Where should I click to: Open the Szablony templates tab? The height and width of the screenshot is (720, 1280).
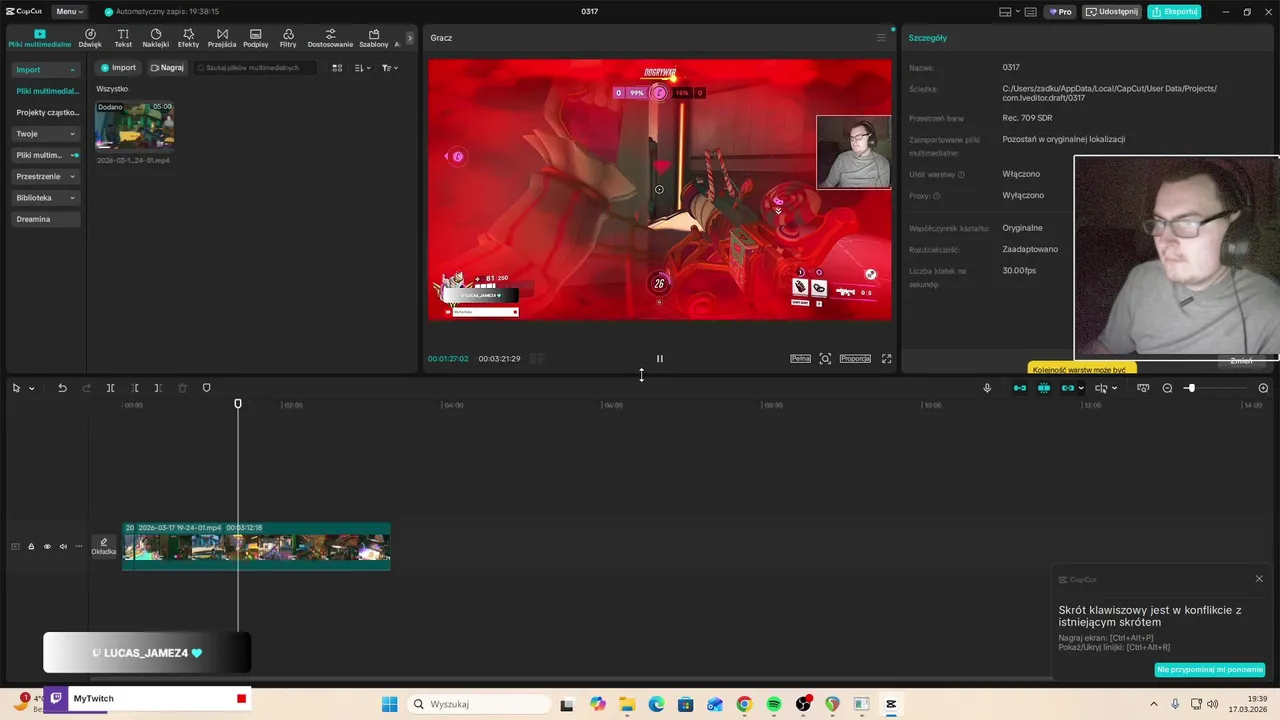tap(374, 38)
